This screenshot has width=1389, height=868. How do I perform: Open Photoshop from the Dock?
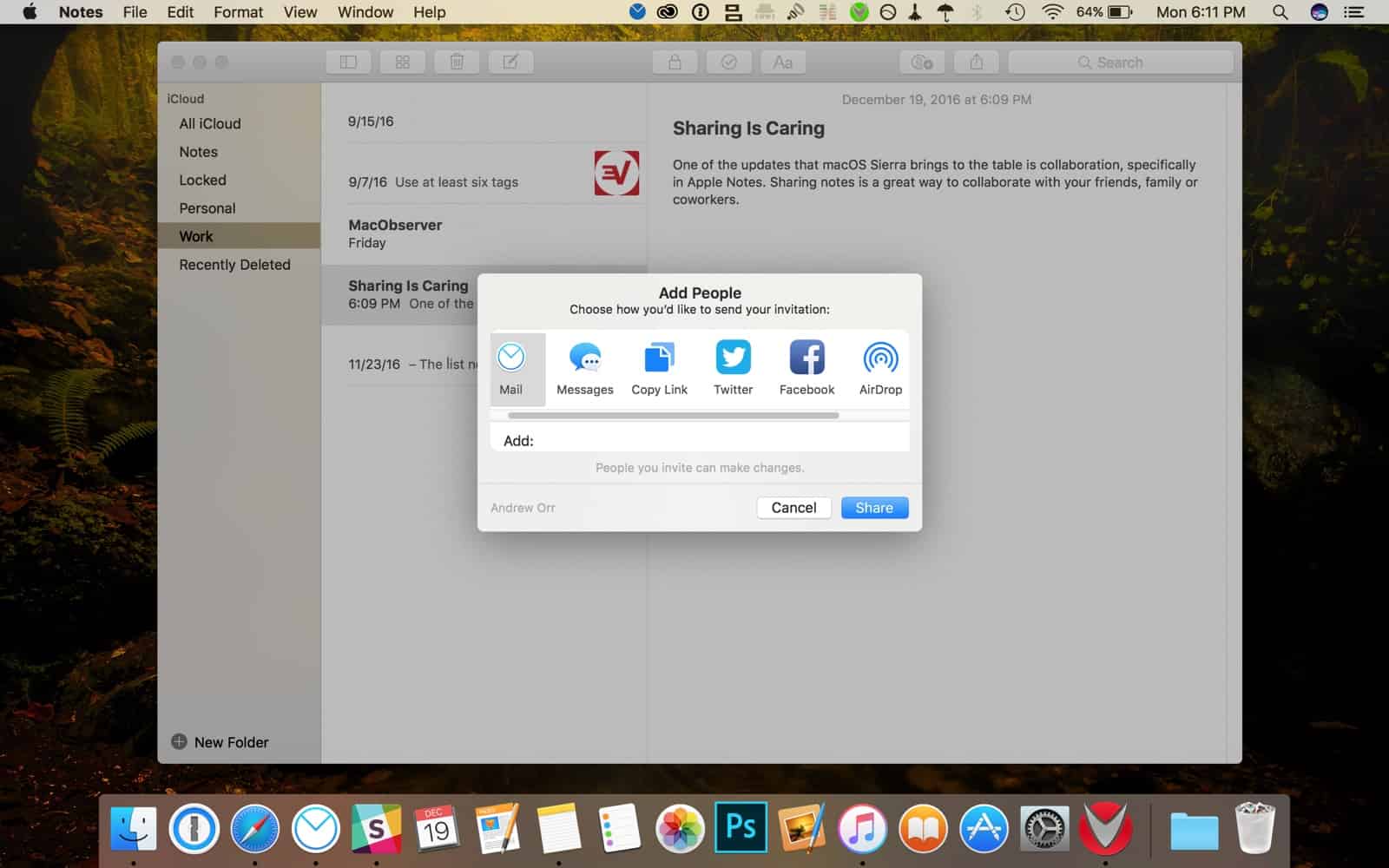741,828
